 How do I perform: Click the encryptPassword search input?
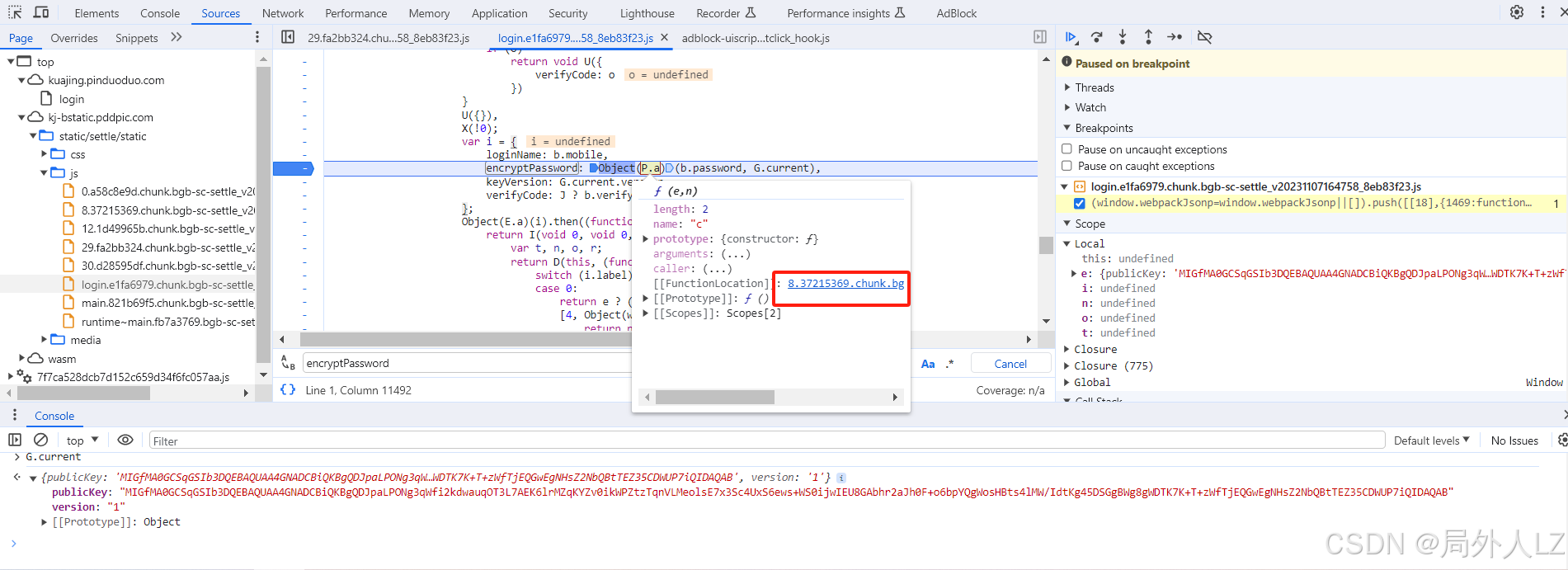[x=466, y=363]
